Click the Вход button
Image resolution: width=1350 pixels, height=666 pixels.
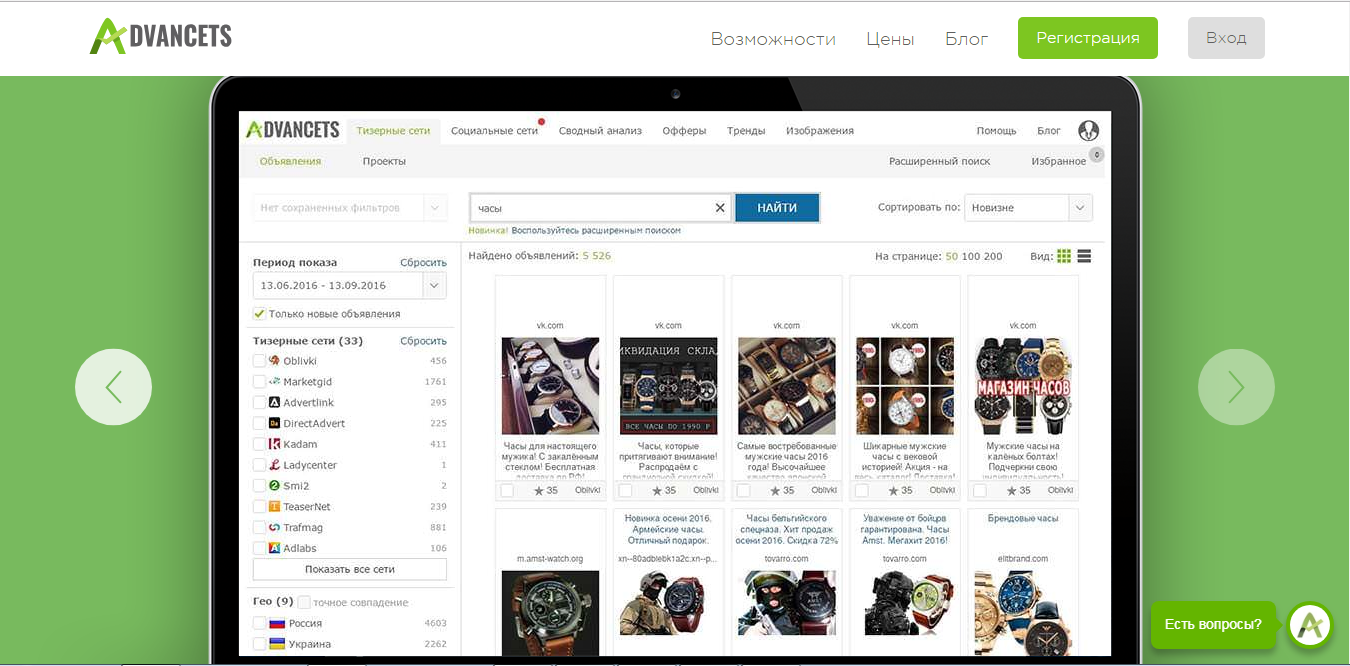[1226, 38]
